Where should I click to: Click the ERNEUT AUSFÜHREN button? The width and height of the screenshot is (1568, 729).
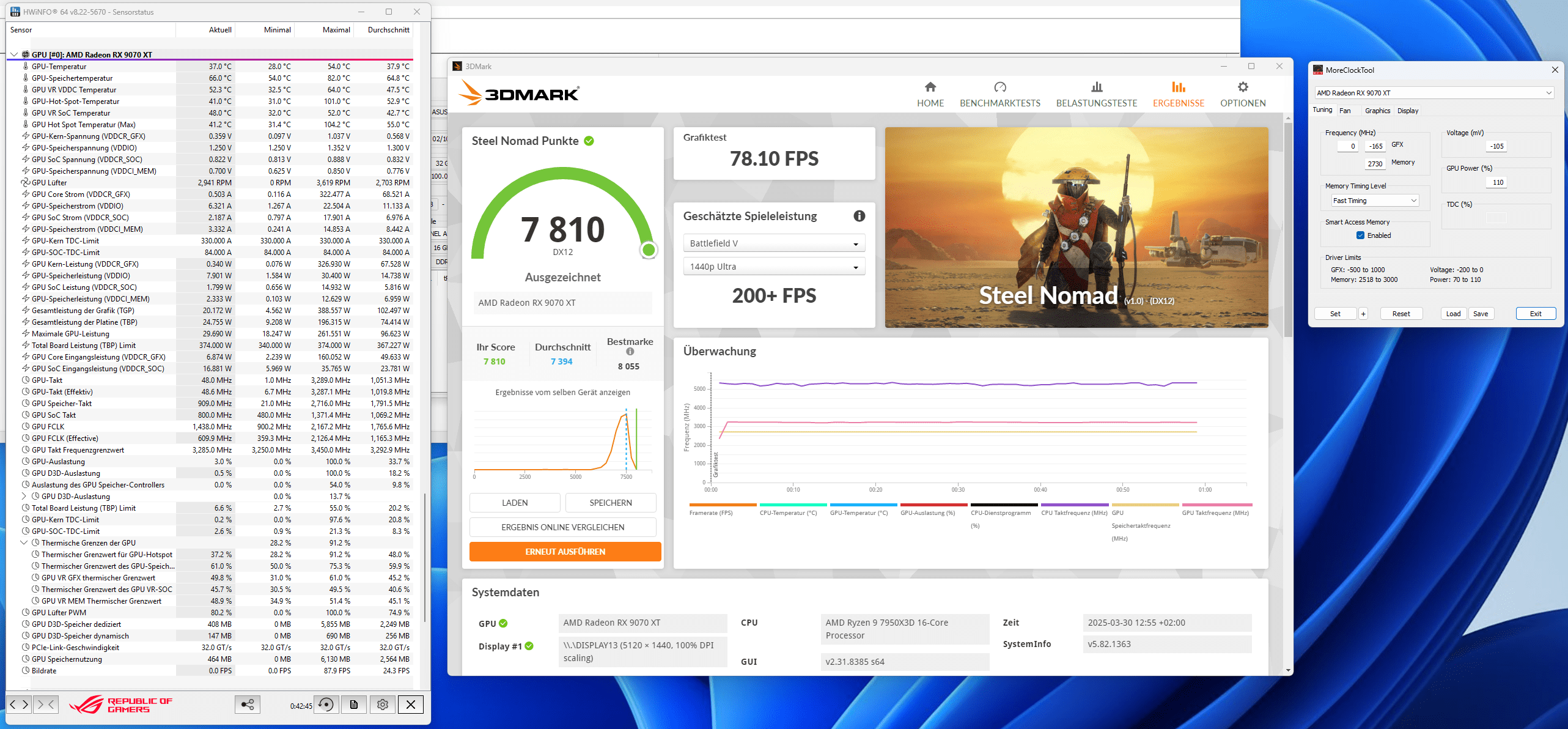coord(565,552)
